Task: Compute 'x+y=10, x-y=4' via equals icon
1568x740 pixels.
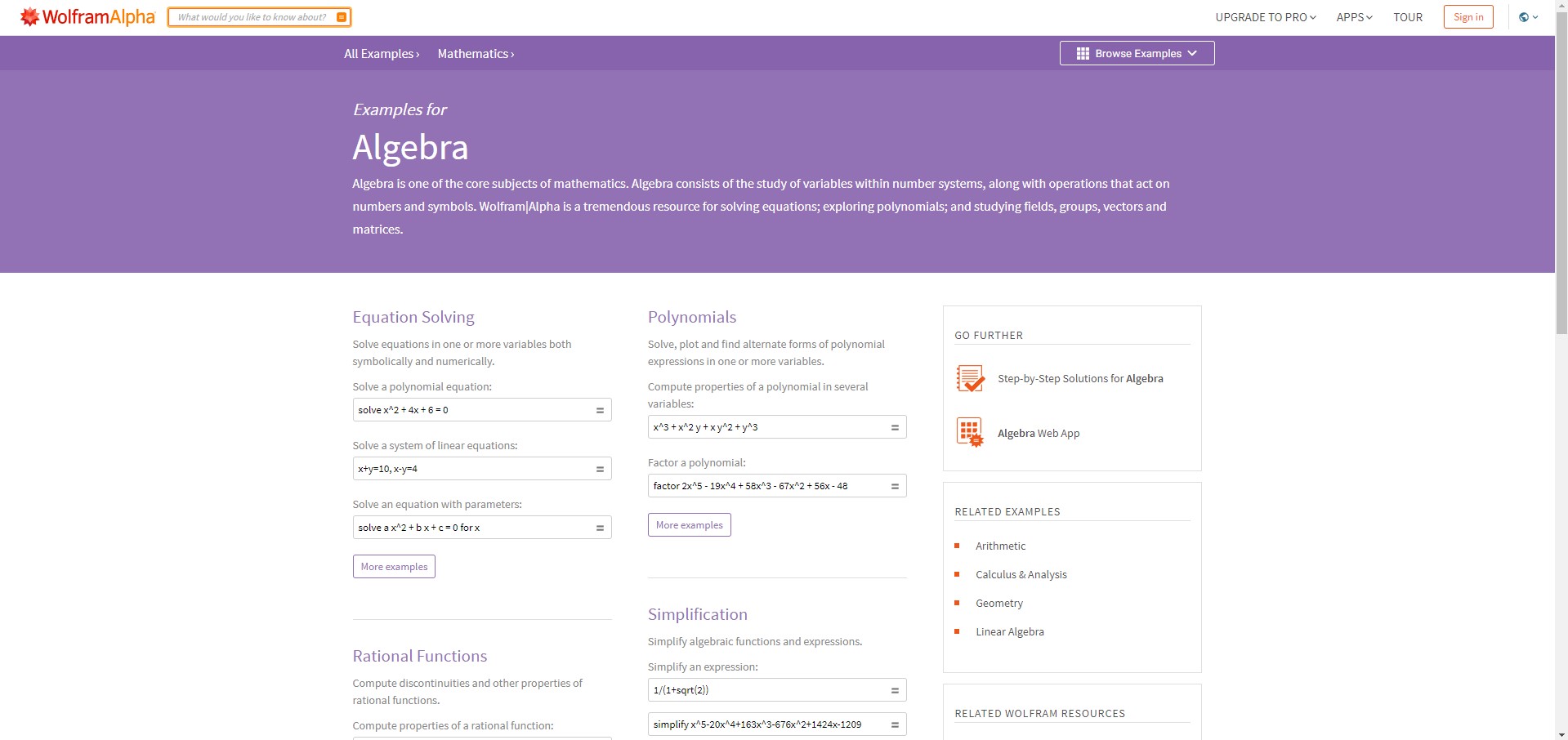Action: click(x=600, y=469)
